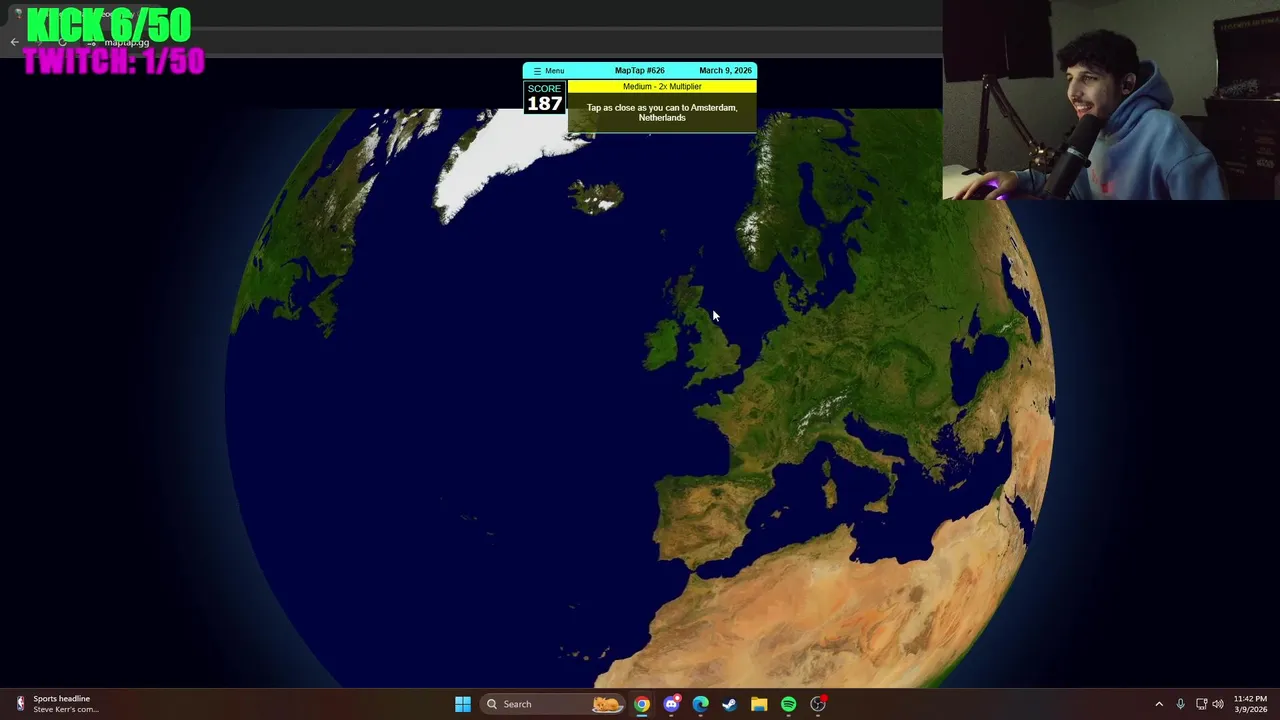Click the hamburger icon beside Menu
The image size is (1280, 720).
coord(537,71)
